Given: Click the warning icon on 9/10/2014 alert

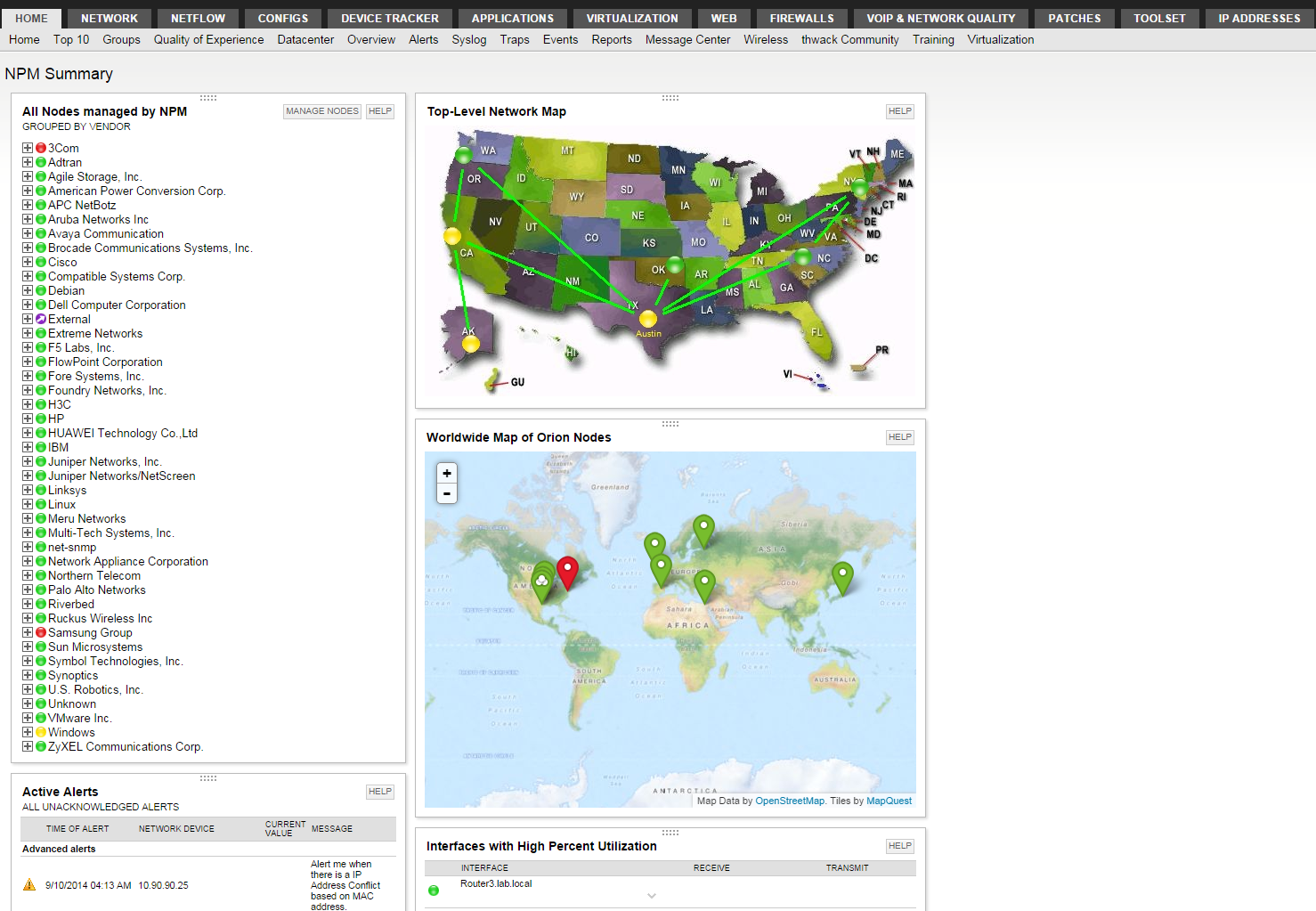Looking at the screenshot, I should coord(29,885).
